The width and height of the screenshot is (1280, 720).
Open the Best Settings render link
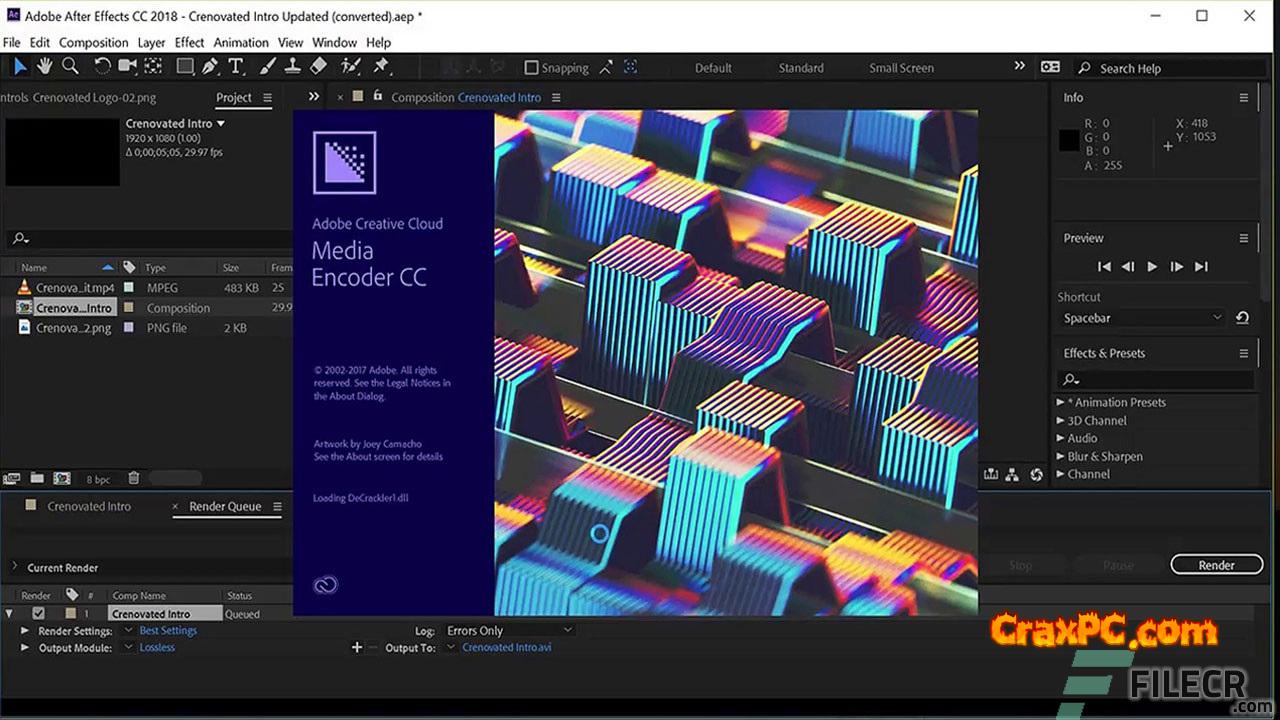168,631
